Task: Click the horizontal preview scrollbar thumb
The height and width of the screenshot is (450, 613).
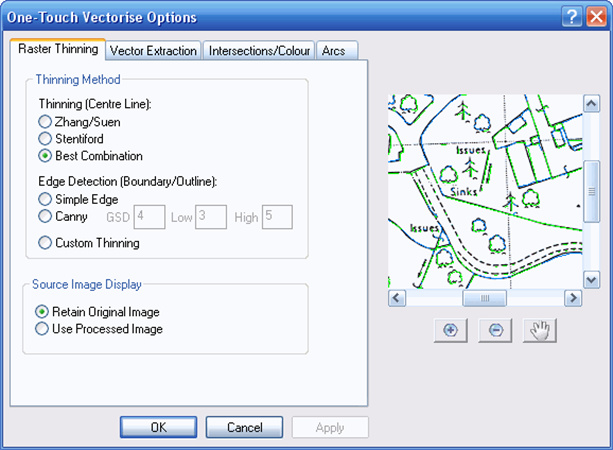Action: point(485,298)
